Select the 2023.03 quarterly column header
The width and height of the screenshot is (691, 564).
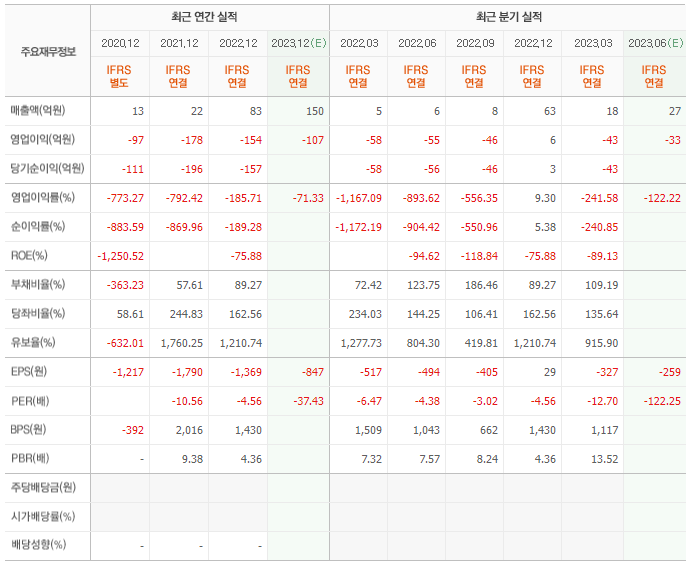593,43
